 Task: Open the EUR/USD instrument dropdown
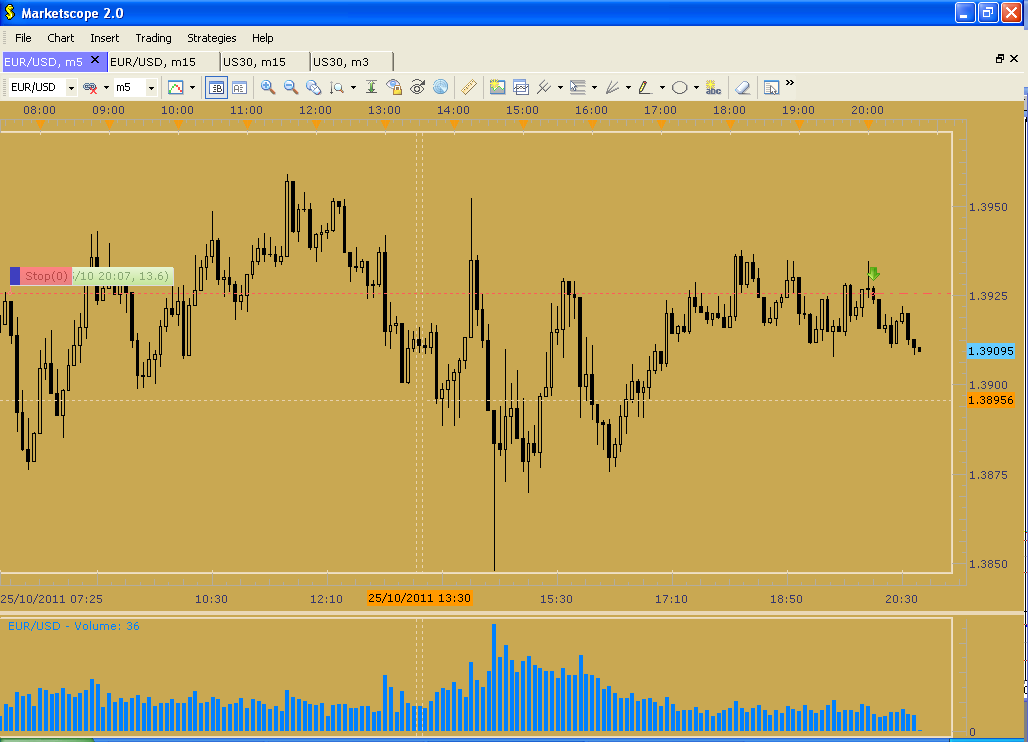pos(71,87)
